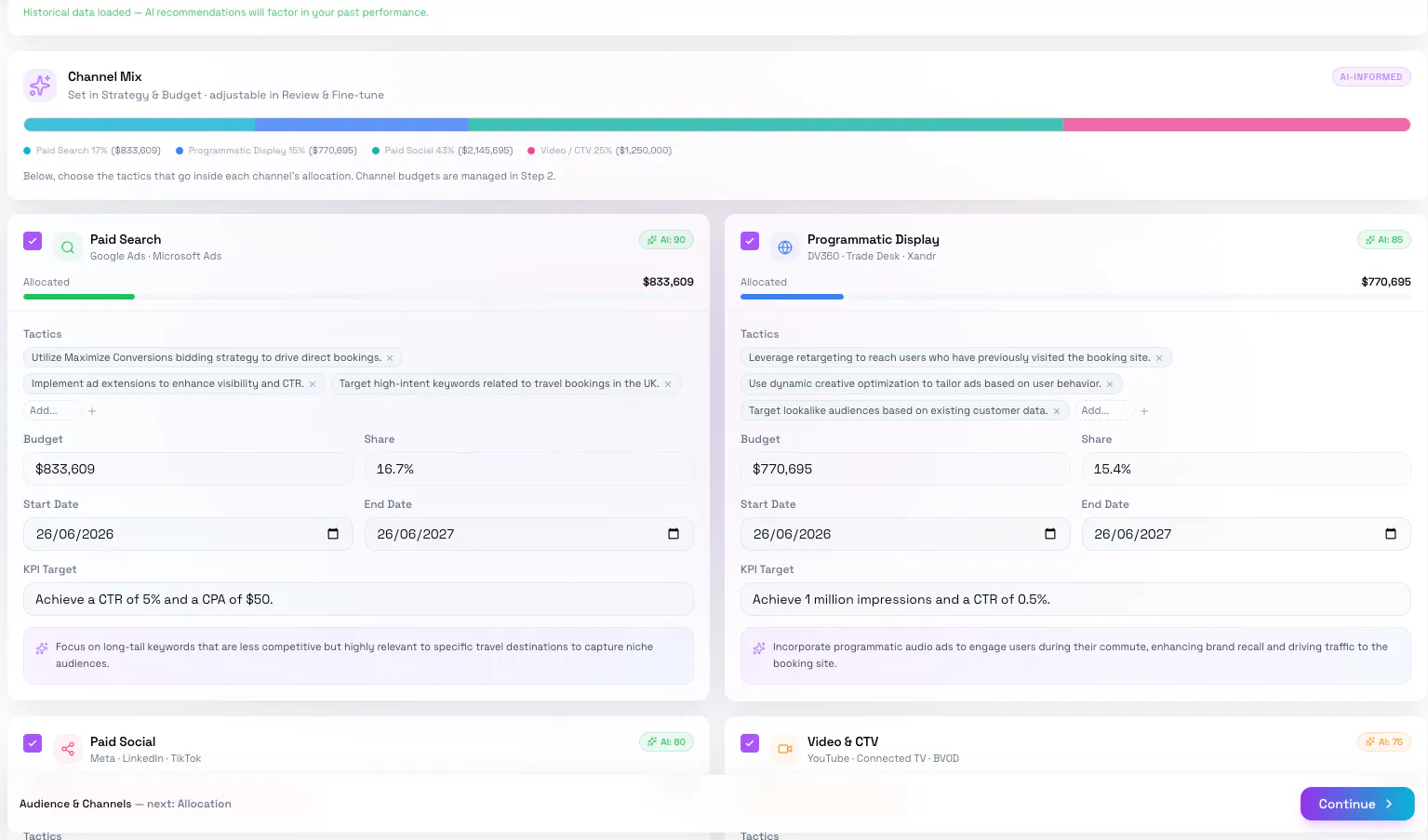Uncheck the Programmatic Display channel checkbox

pos(750,241)
